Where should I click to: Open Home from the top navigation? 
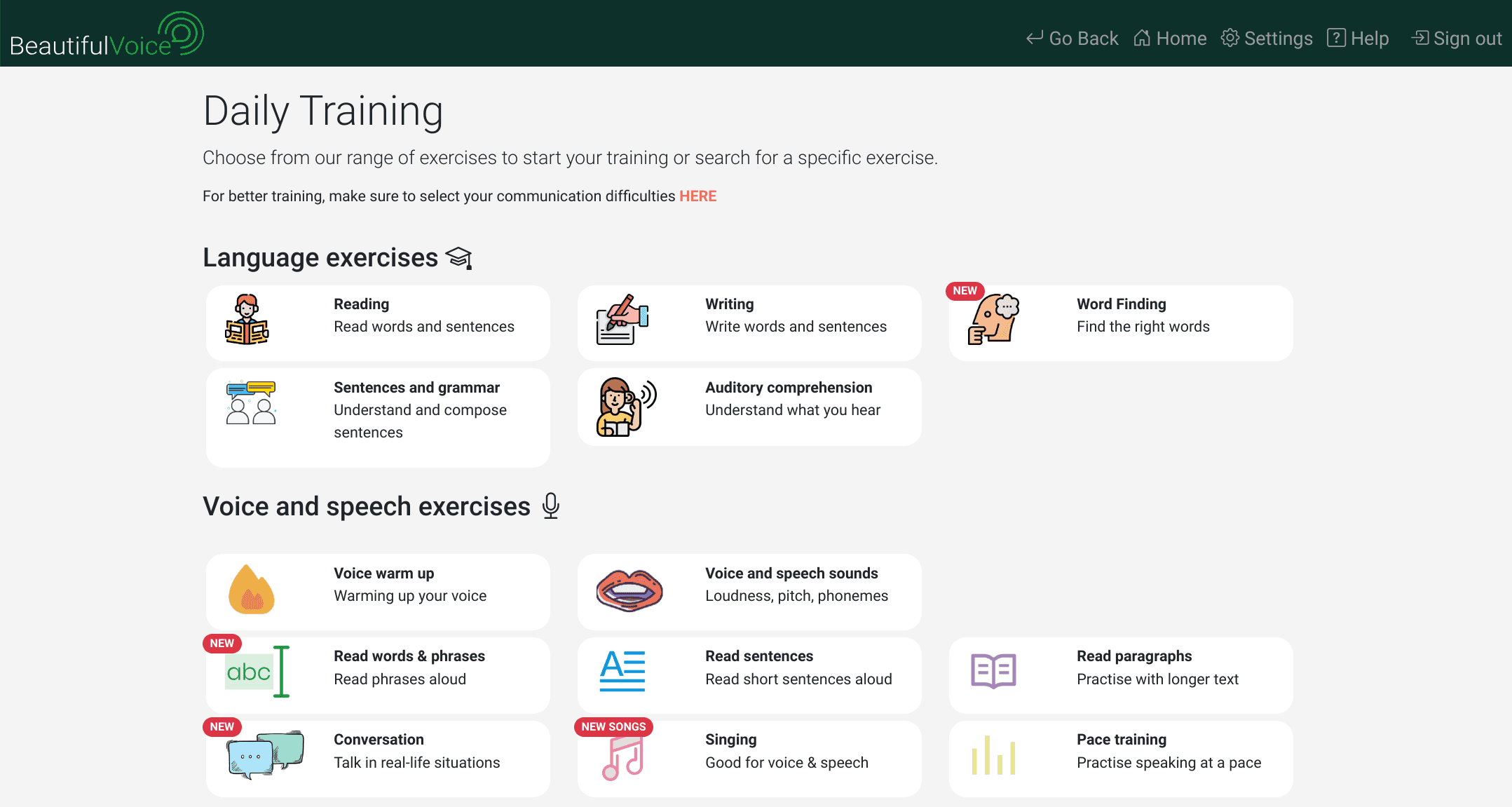point(1170,39)
